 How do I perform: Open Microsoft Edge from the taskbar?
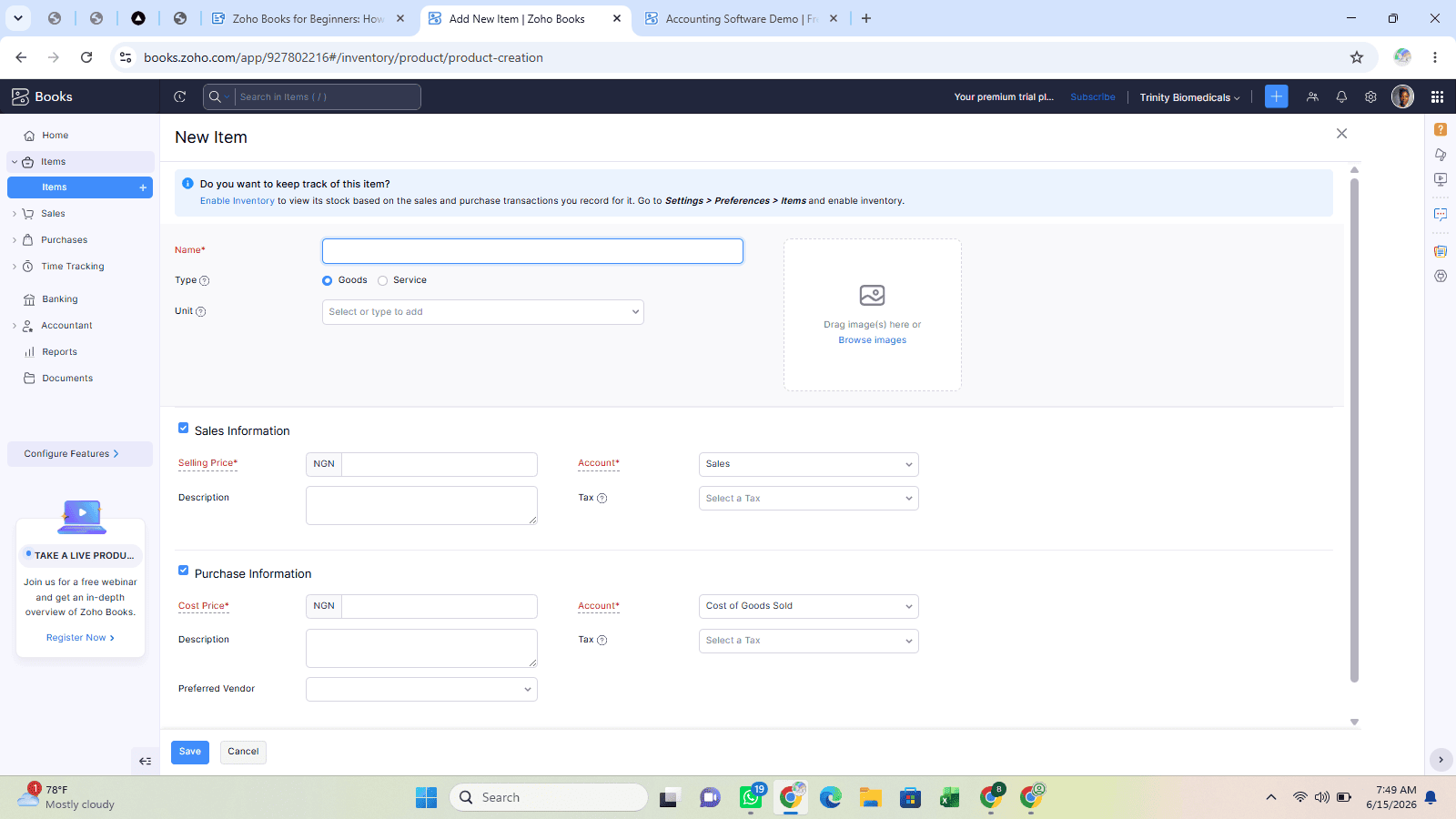click(x=830, y=798)
